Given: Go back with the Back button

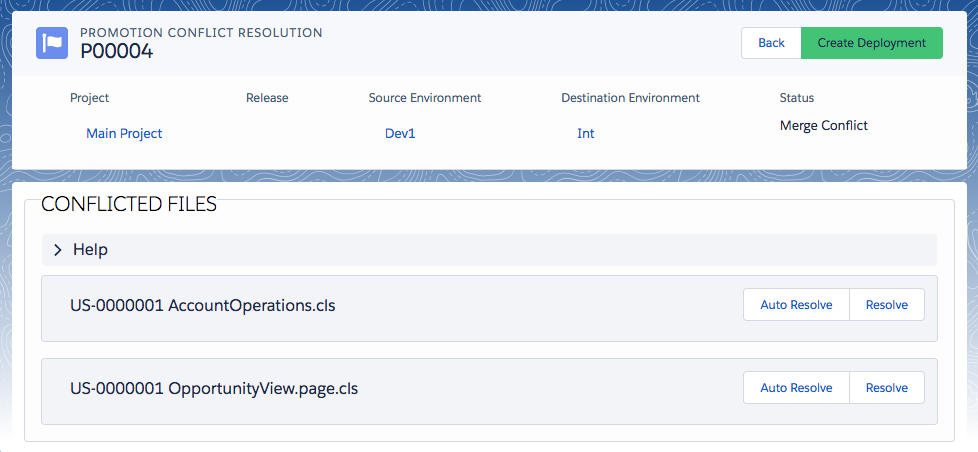Looking at the screenshot, I should 771,43.
